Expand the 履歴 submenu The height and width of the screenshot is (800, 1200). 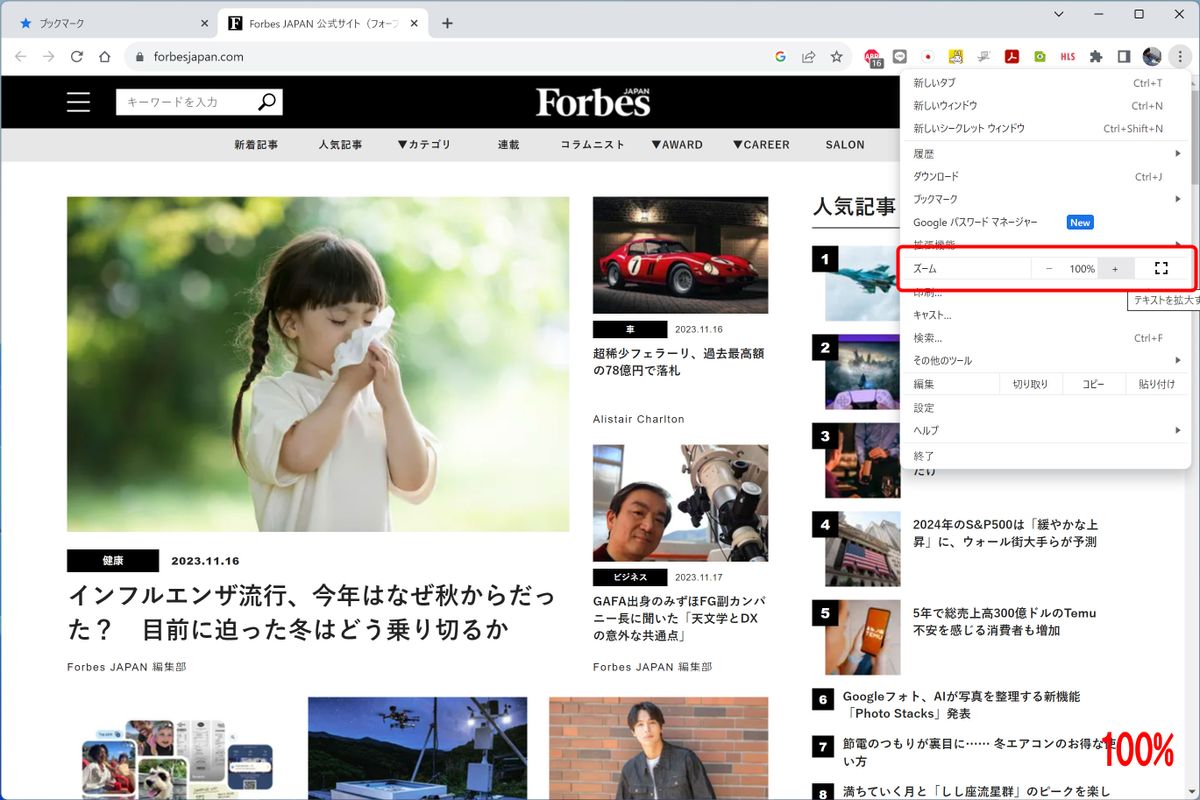click(x=1046, y=154)
